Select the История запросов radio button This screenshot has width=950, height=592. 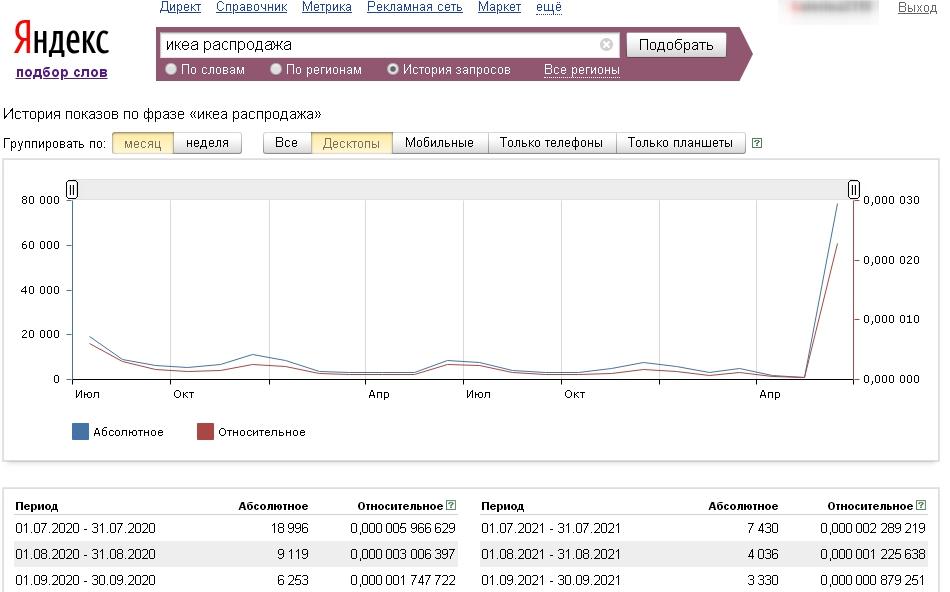[393, 70]
